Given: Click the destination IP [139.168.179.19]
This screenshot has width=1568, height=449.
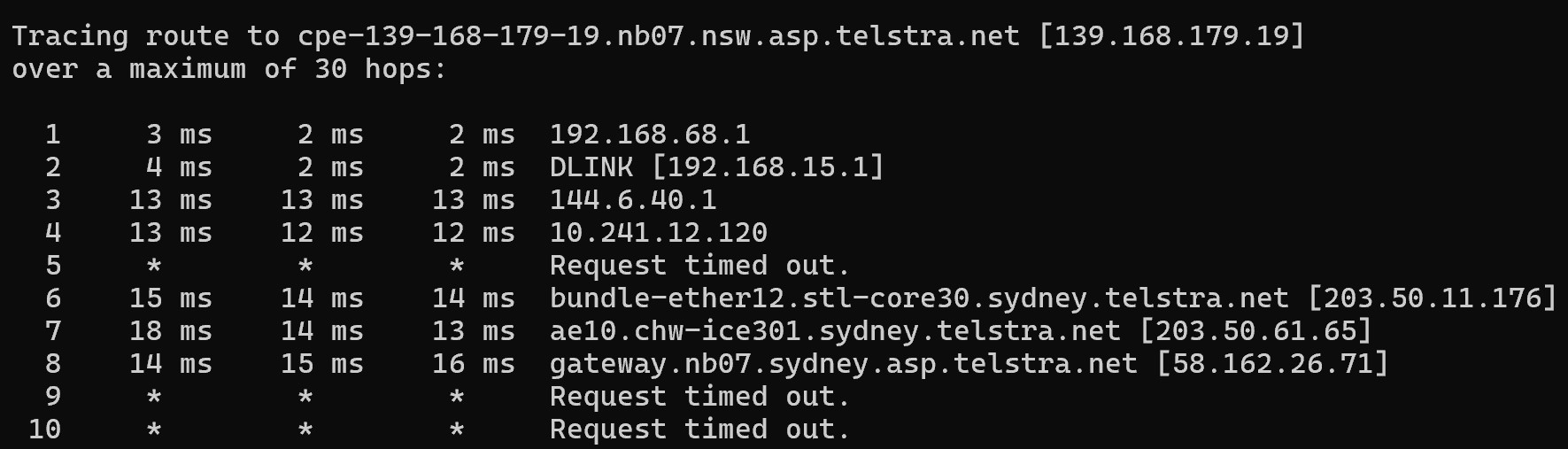Looking at the screenshot, I should click(x=1171, y=36).
